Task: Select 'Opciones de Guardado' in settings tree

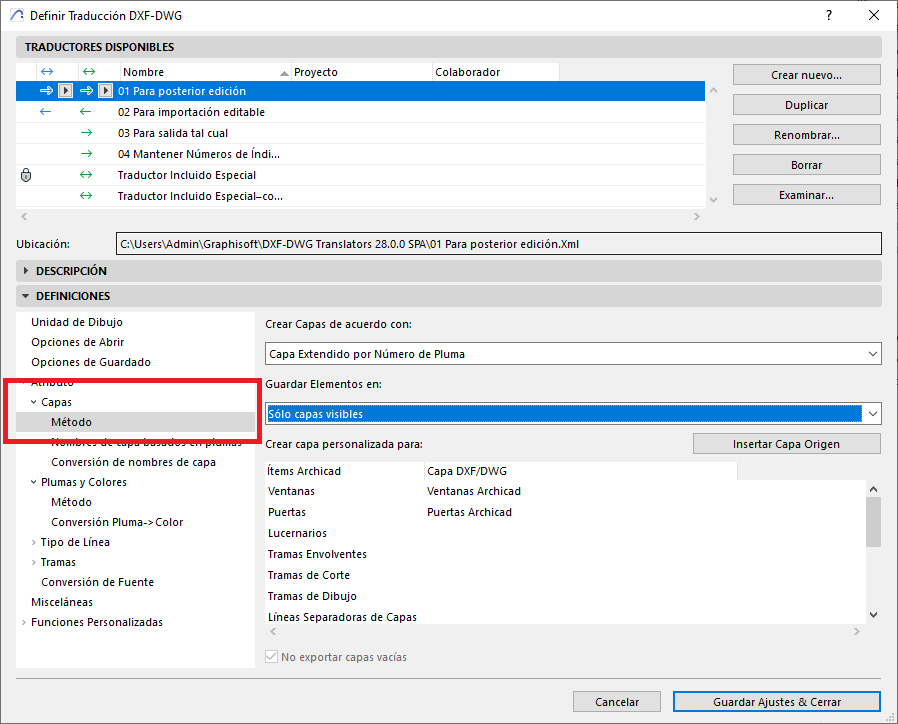Action: (x=91, y=362)
